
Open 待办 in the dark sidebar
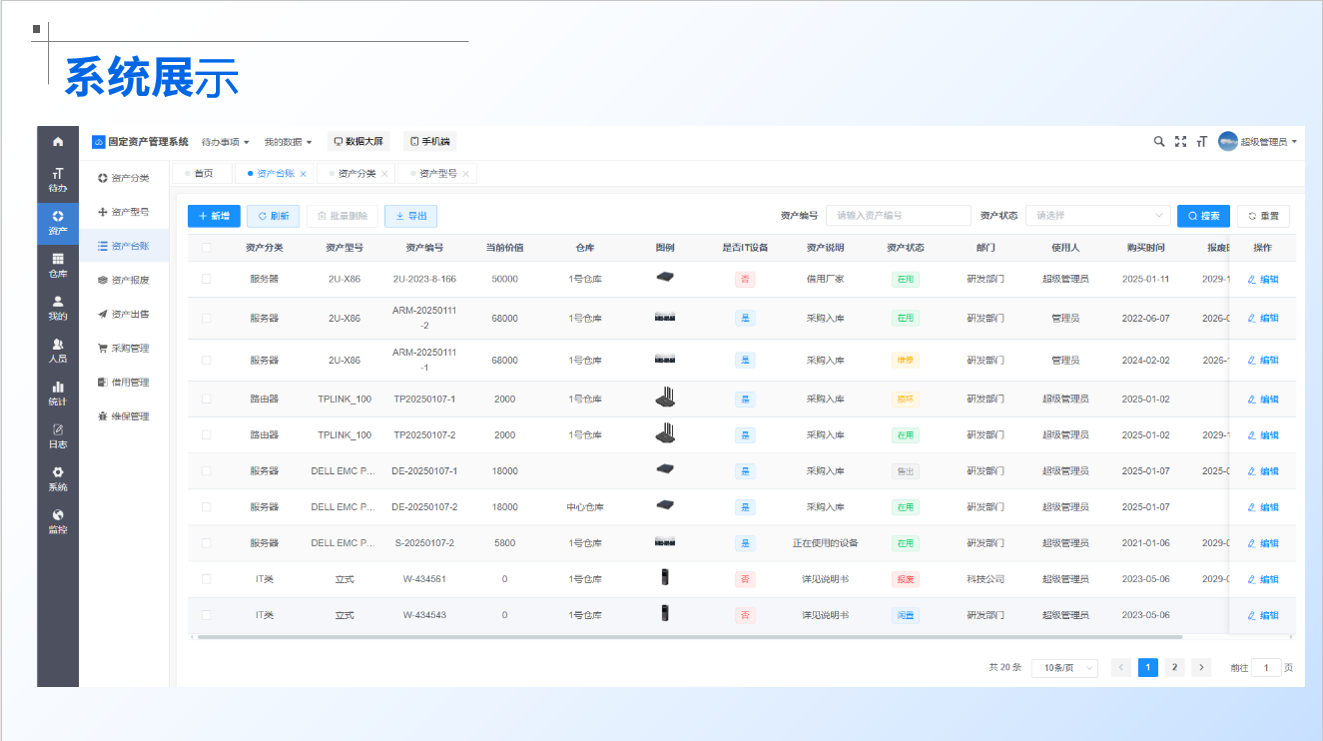point(58,180)
